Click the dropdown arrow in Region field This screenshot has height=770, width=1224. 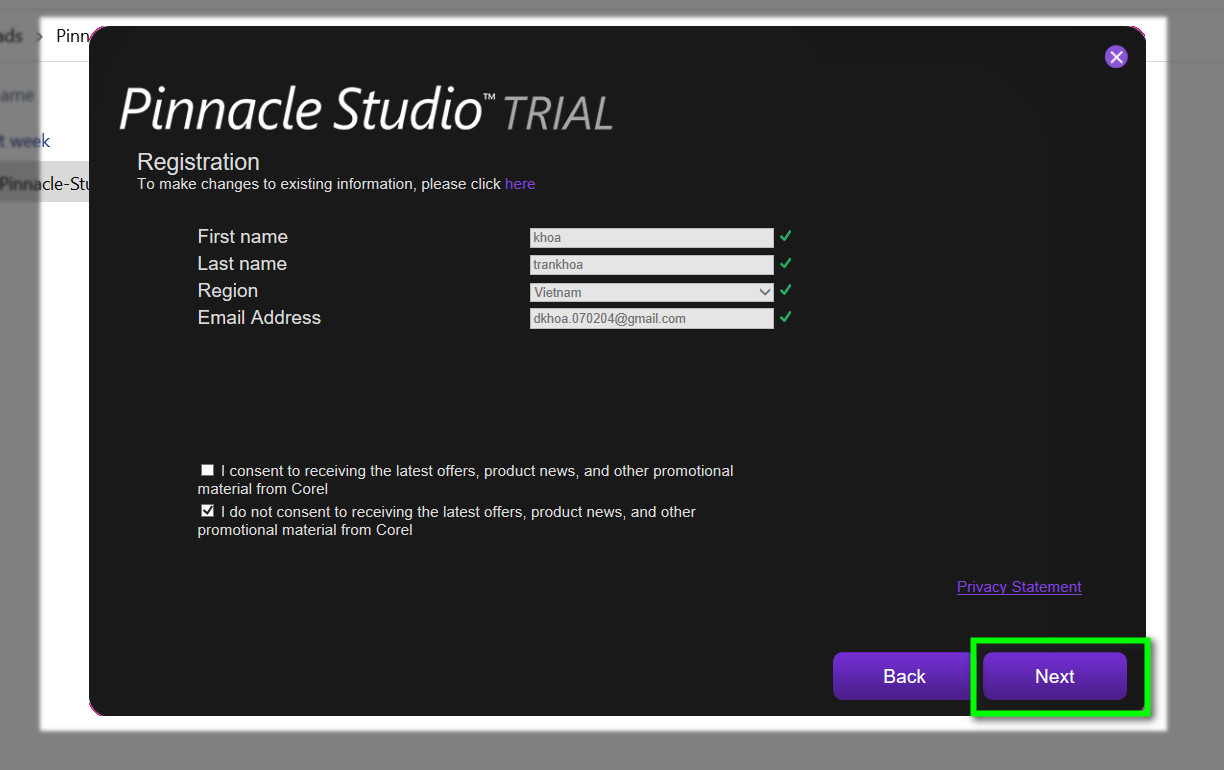[x=765, y=292]
